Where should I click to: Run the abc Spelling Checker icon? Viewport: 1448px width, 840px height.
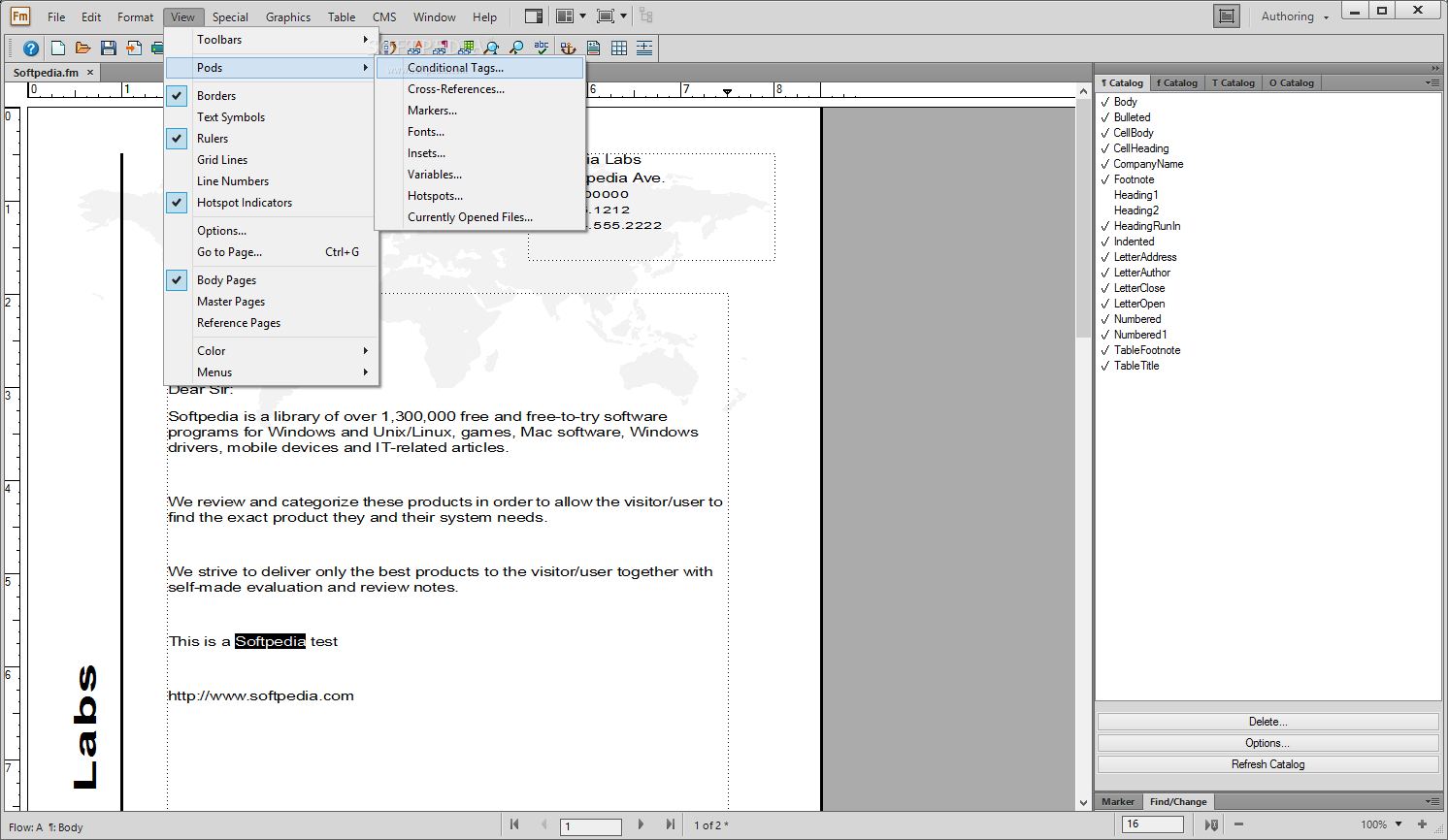pyautogui.click(x=542, y=48)
